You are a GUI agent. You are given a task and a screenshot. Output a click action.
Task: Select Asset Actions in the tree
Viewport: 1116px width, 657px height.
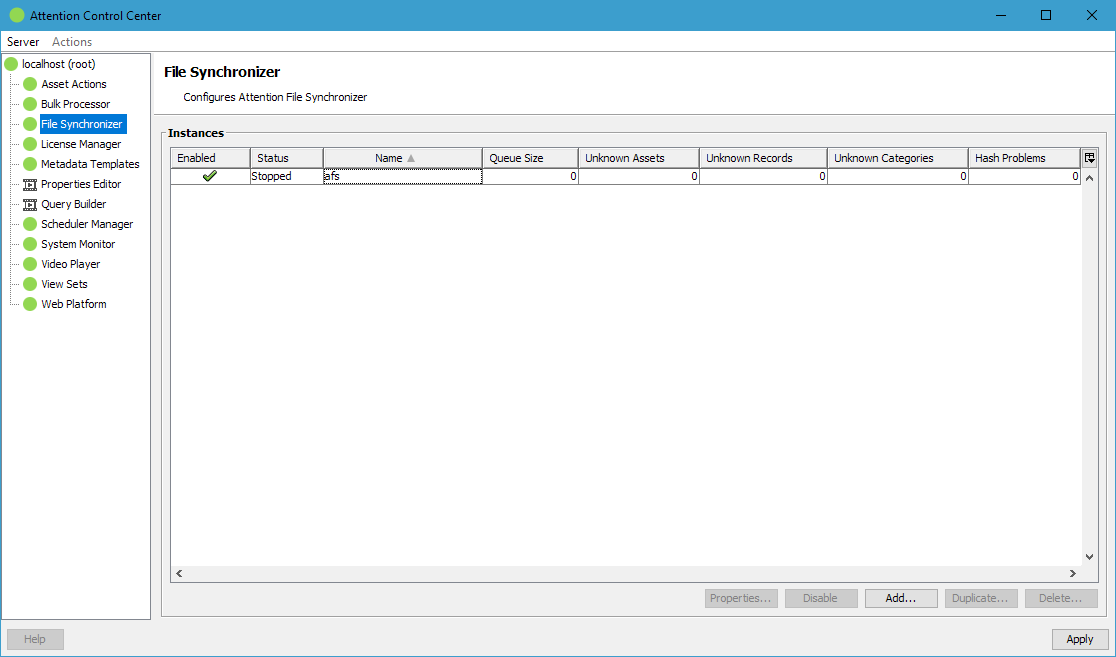coord(73,84)
